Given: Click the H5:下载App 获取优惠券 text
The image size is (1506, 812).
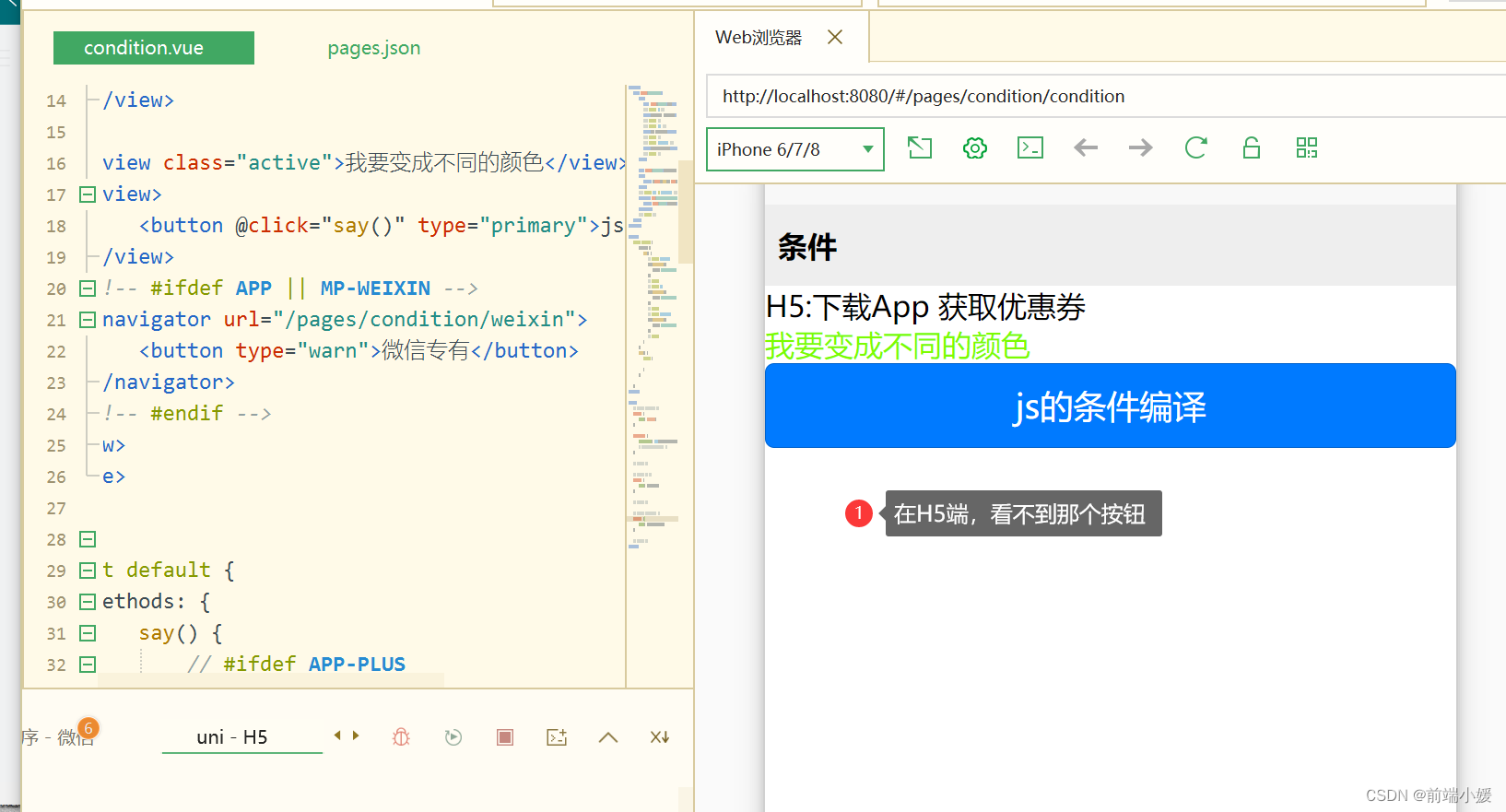Looking at the screenshot, I should (x=925, y=307).
